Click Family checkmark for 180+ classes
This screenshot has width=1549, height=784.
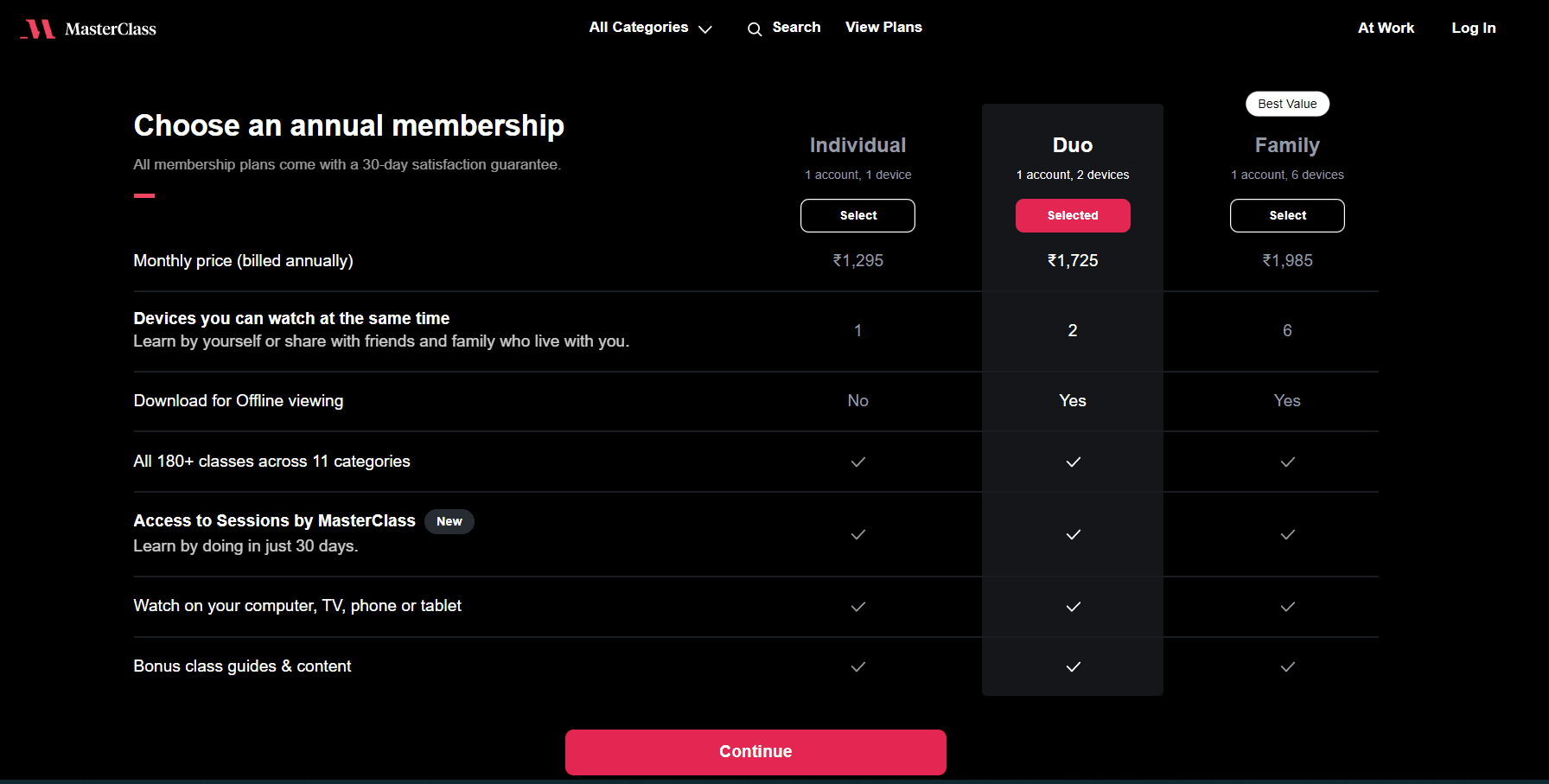pyautogui.click(x=1288, y=462)
